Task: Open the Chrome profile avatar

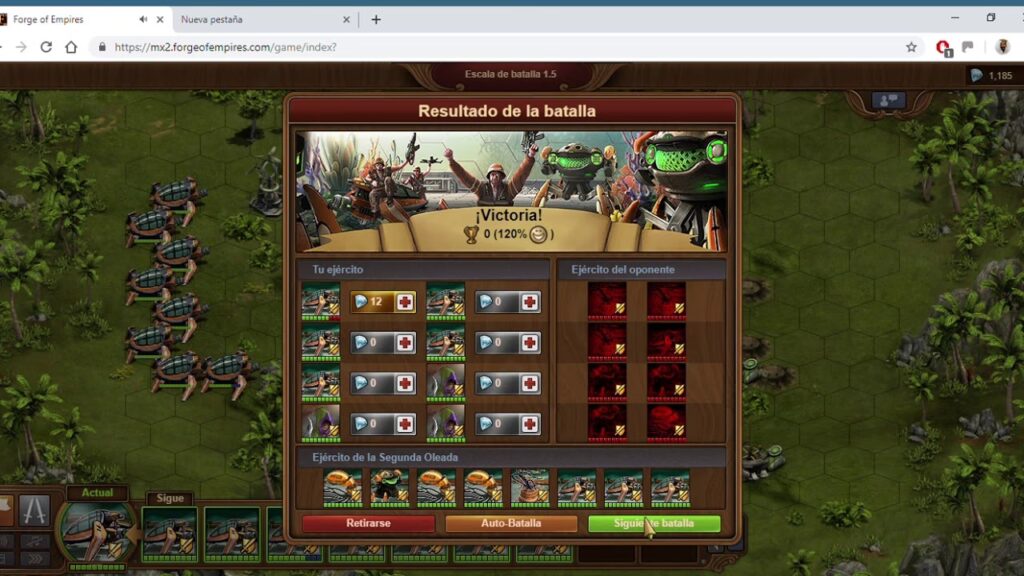Action: click(x=1001, y=47)
